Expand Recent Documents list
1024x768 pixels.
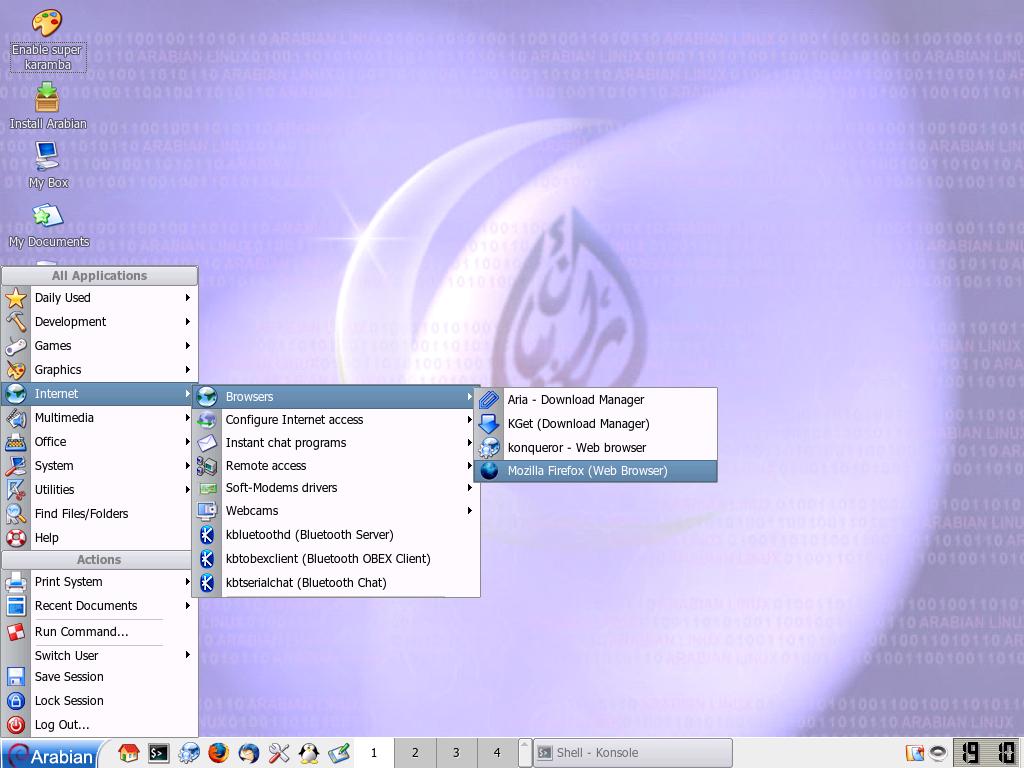(99, 606)
